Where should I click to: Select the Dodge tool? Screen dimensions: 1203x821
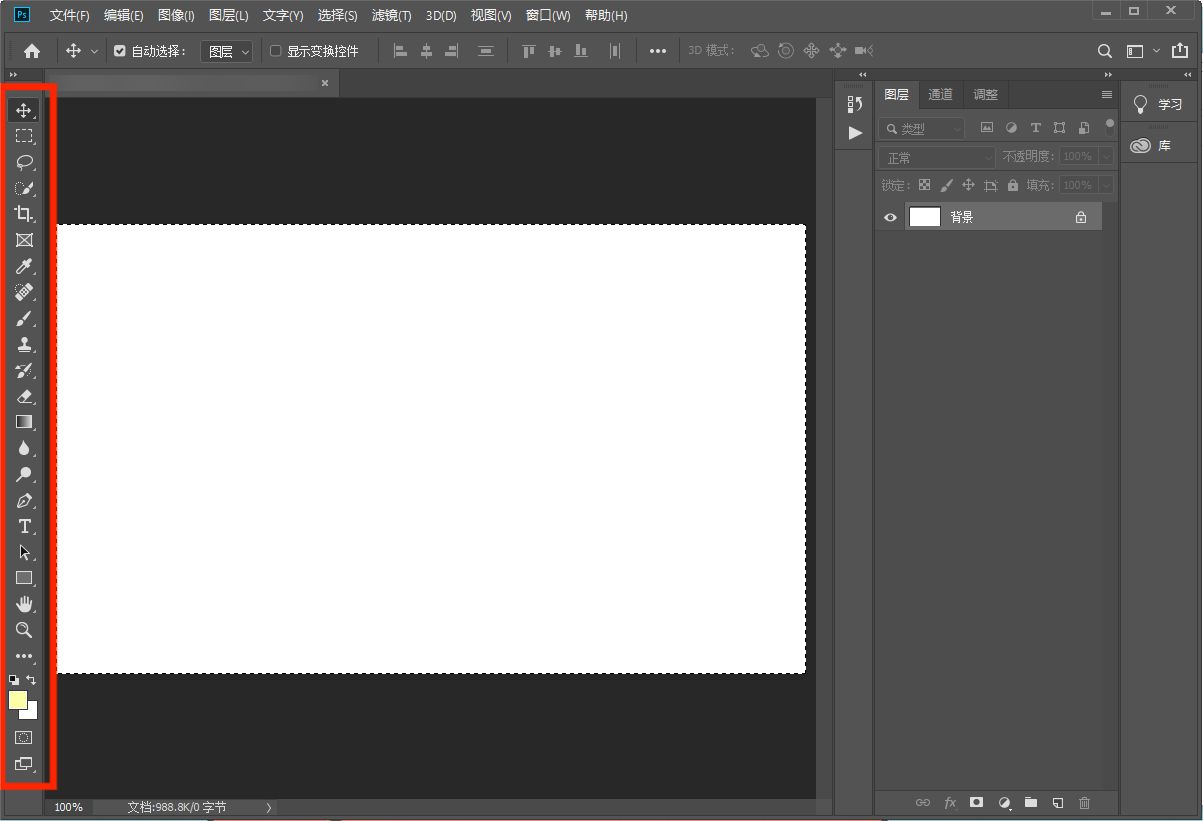(24, 474)
